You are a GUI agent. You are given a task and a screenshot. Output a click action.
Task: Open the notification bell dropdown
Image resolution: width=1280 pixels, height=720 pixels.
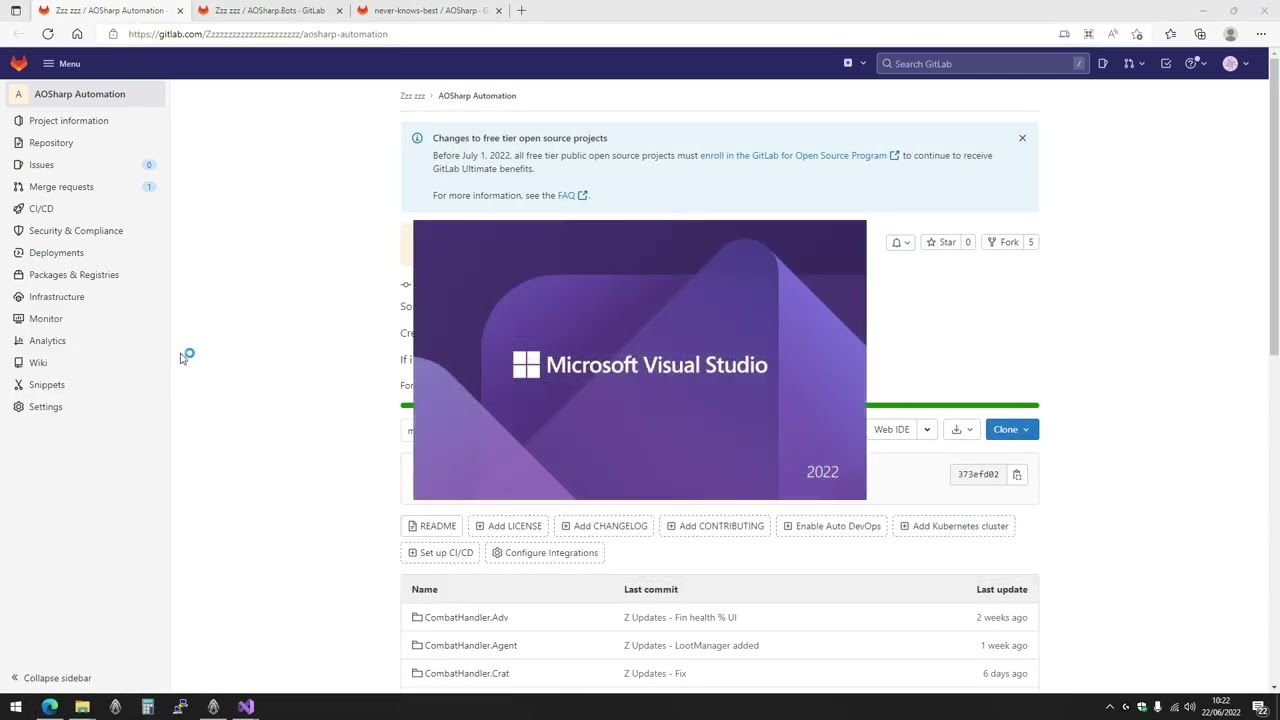point(900,242)
